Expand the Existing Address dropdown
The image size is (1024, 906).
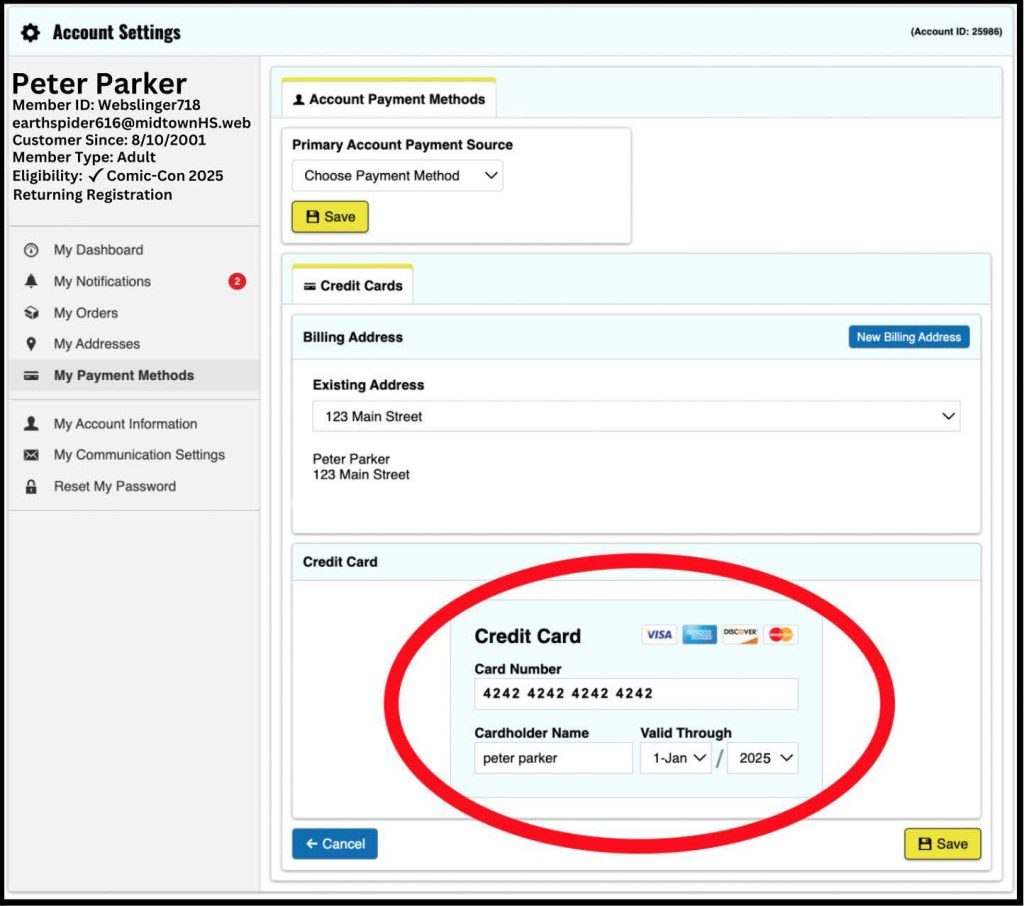pyautogui.click(x=636, y=416)
